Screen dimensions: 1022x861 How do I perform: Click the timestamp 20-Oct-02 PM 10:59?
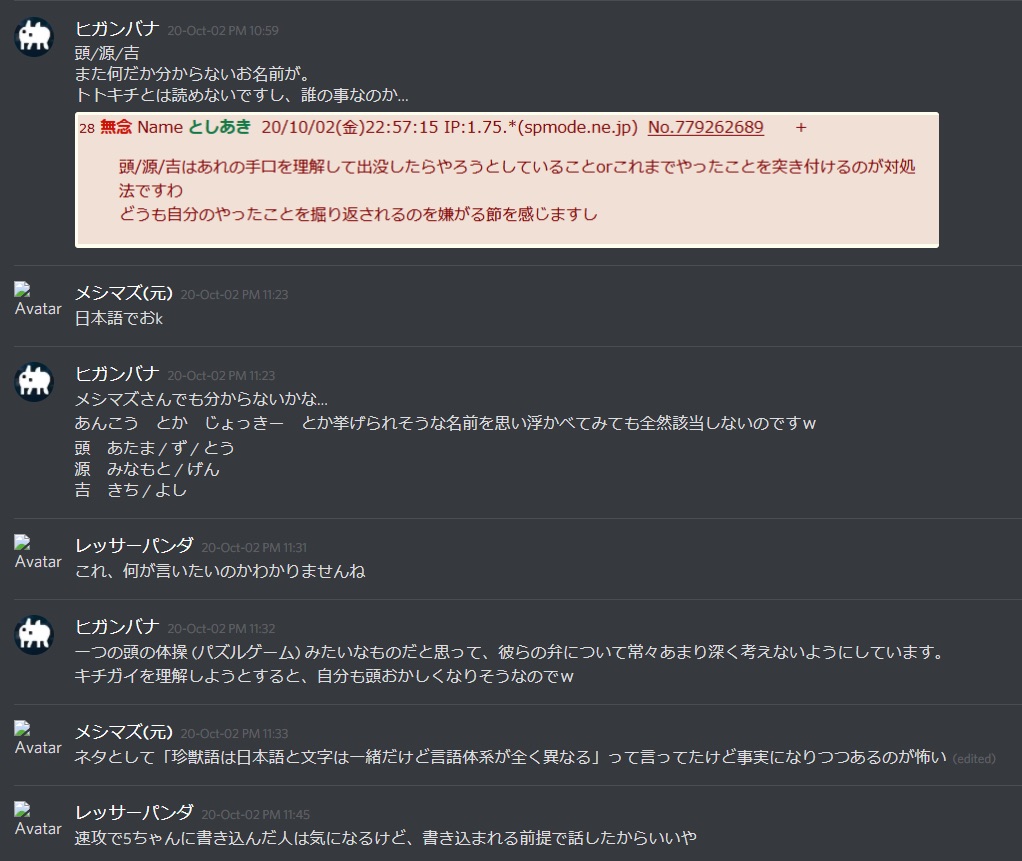tap(223, 31)
